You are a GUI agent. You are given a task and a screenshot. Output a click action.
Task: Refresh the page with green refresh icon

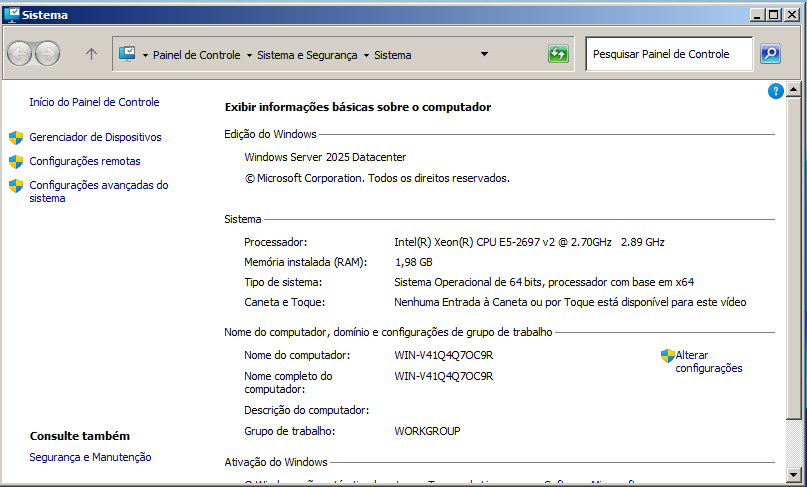click(558, 54)
